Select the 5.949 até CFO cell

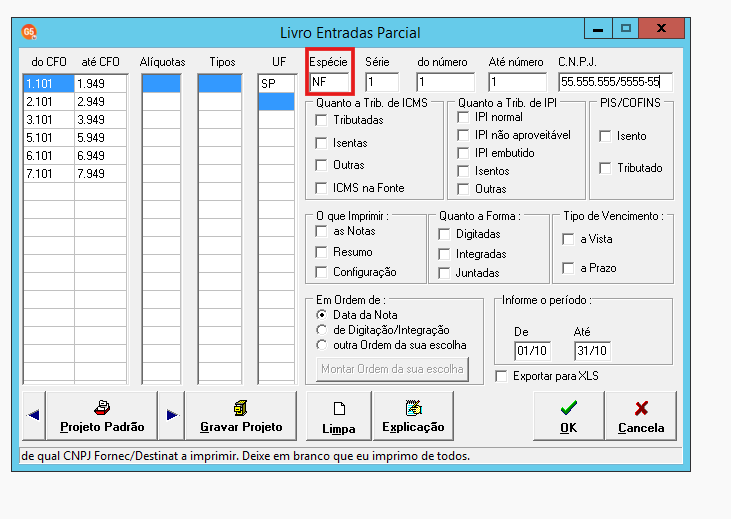coord(100,138)
